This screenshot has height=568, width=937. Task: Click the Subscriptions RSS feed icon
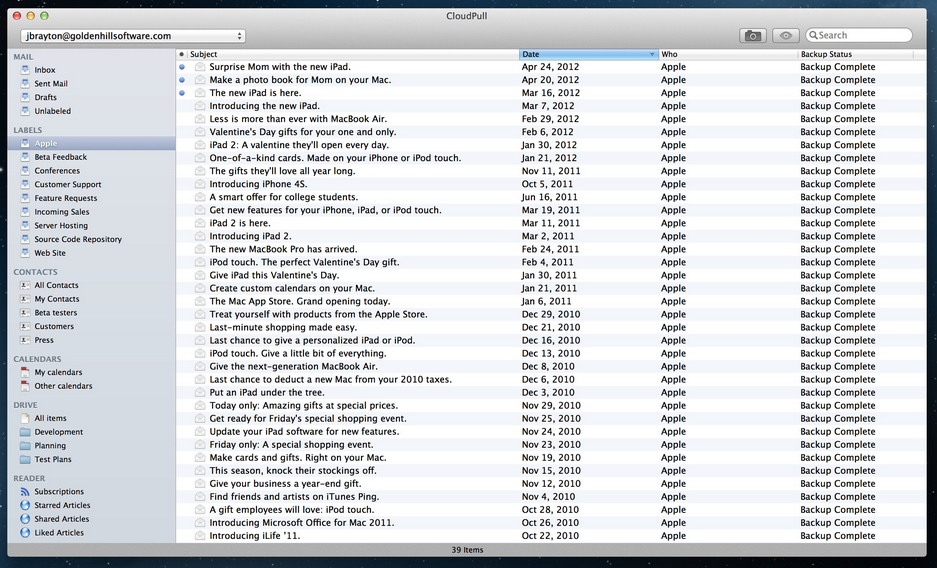[x=25, y=492]
